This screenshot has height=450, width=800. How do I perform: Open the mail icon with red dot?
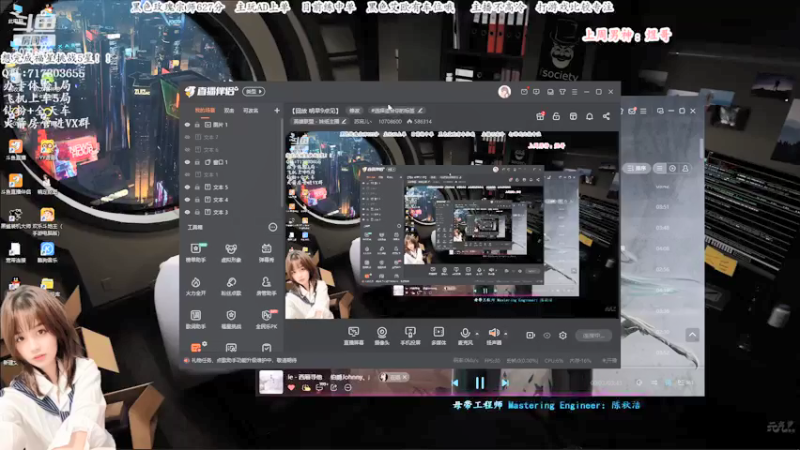(x=524, y=92)
